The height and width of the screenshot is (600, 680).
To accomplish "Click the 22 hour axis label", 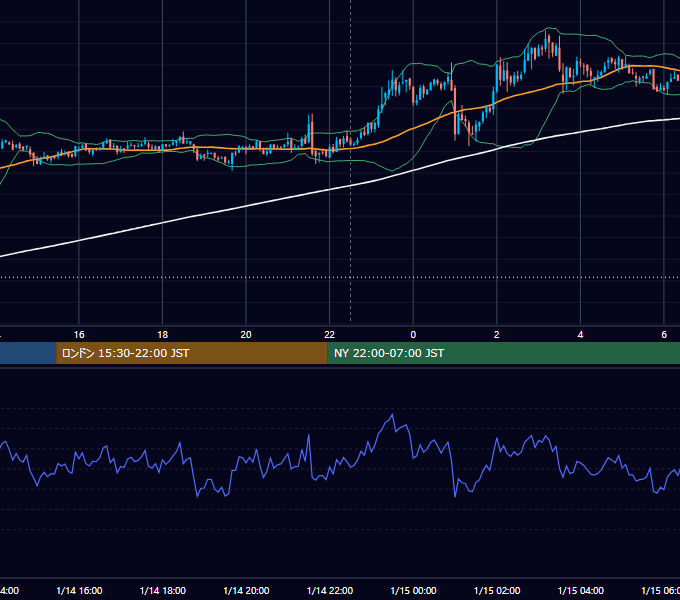I will click(x=330, y=335).
